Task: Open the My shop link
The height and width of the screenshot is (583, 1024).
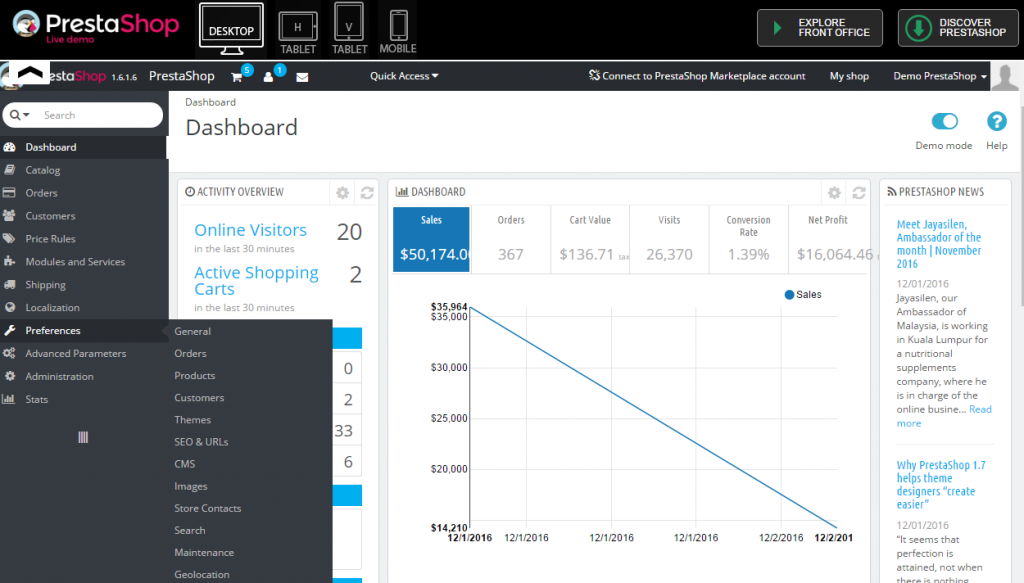Action: coord(849,76)
